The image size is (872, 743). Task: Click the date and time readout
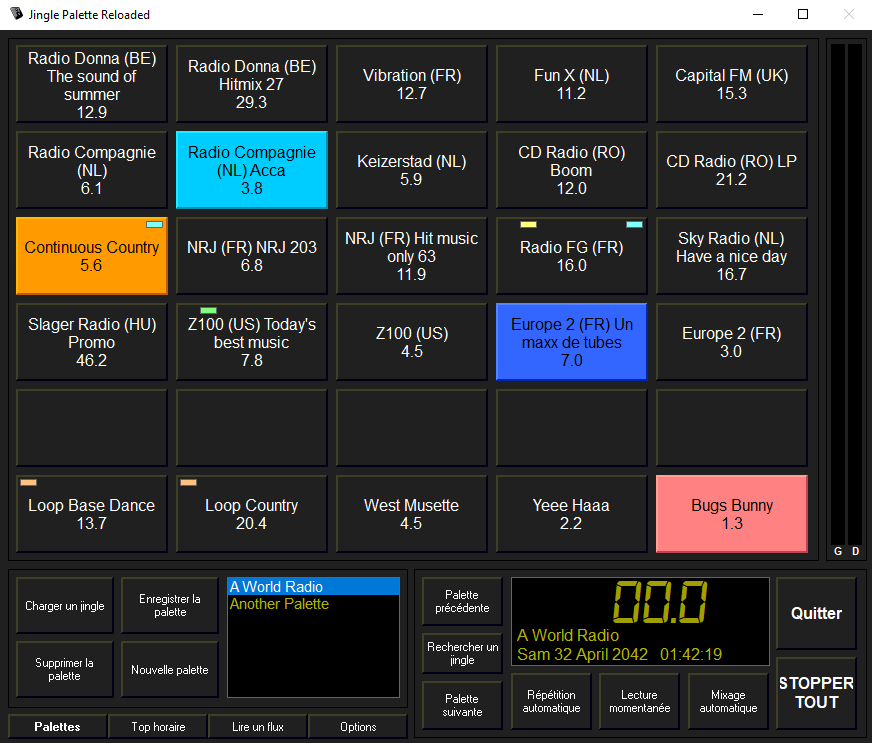[620, 654]
